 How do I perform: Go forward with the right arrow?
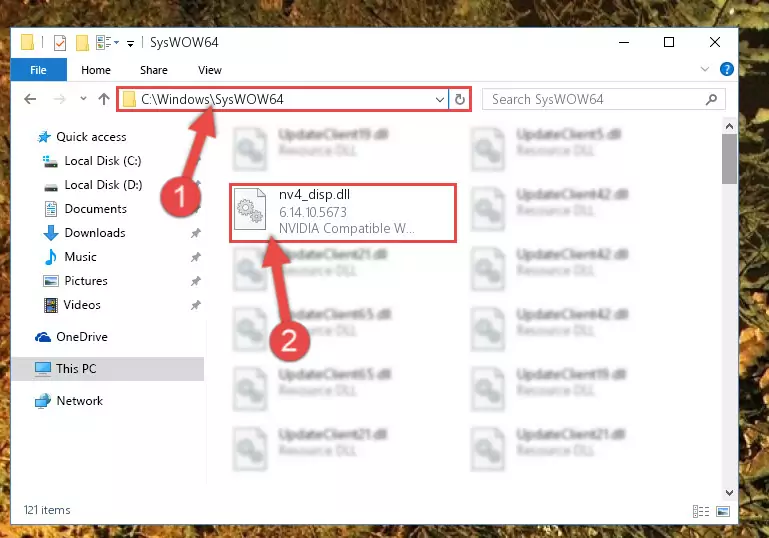(x=59, y=99)
